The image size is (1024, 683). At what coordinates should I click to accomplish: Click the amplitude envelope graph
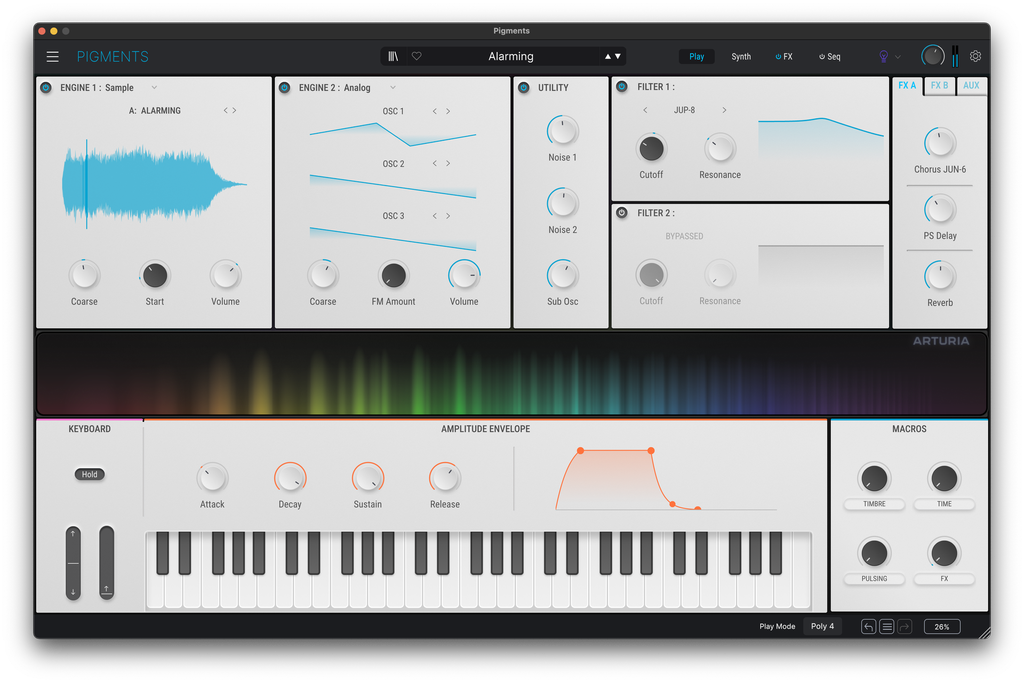(x=666, y=478)
